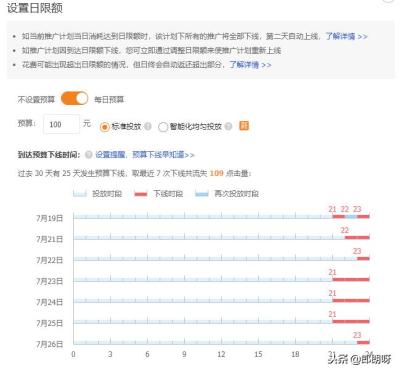Viewport: 400px width, 373px height.
Task: Click axis label 6 on chart
Action: [x=147, y=354]
